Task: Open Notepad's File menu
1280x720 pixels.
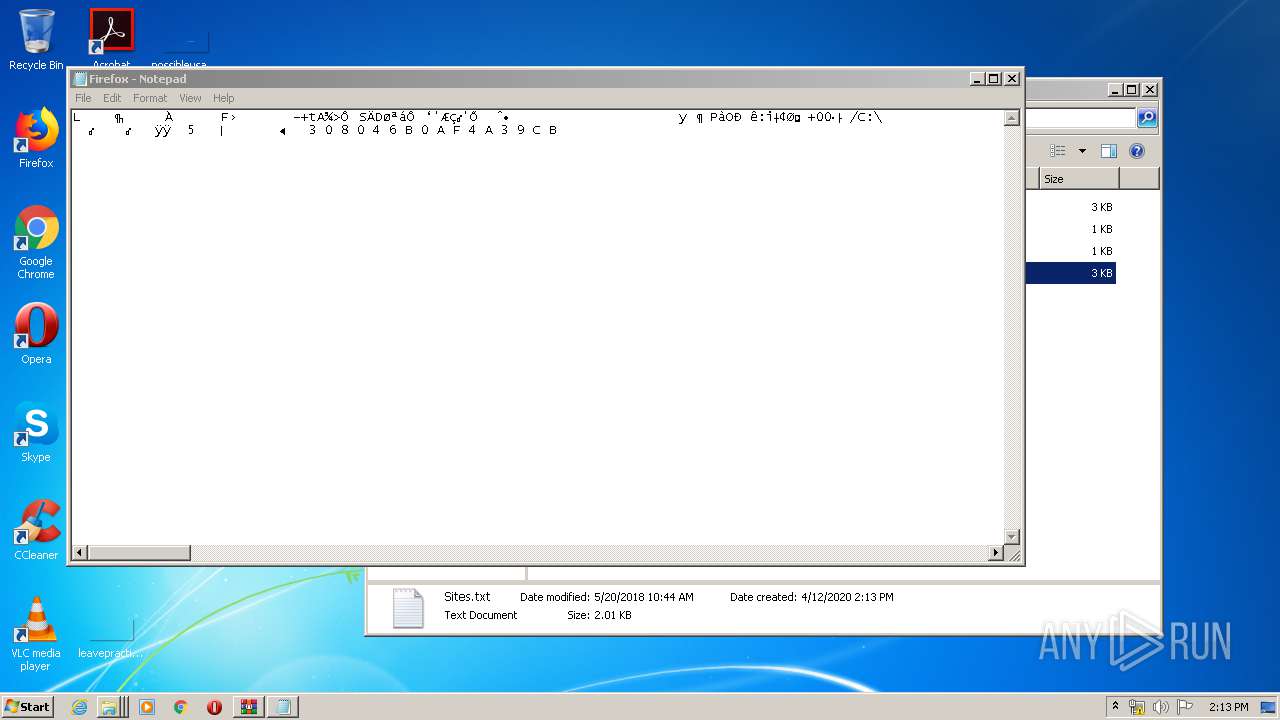Action: click(x=83, y=98)
